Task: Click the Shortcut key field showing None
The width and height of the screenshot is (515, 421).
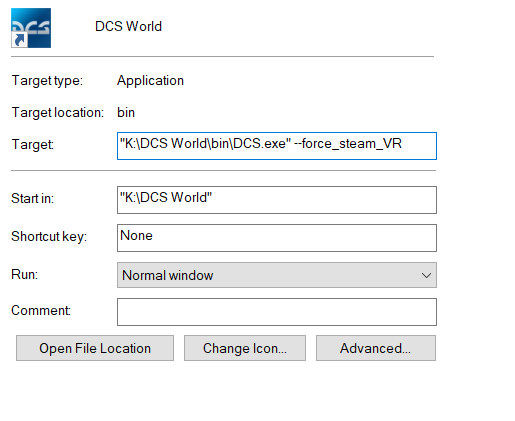Action: [277, 238]
